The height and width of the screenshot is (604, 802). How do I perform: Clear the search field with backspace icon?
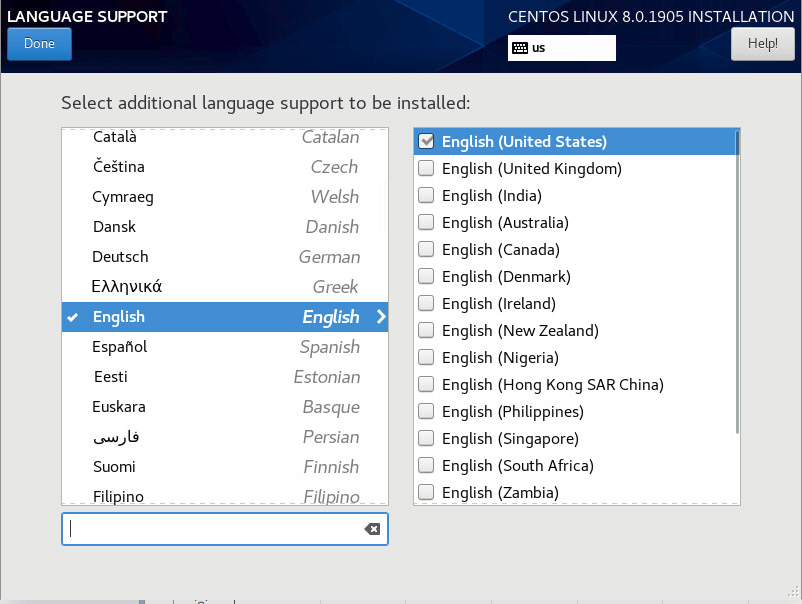[x=372, y=529]
